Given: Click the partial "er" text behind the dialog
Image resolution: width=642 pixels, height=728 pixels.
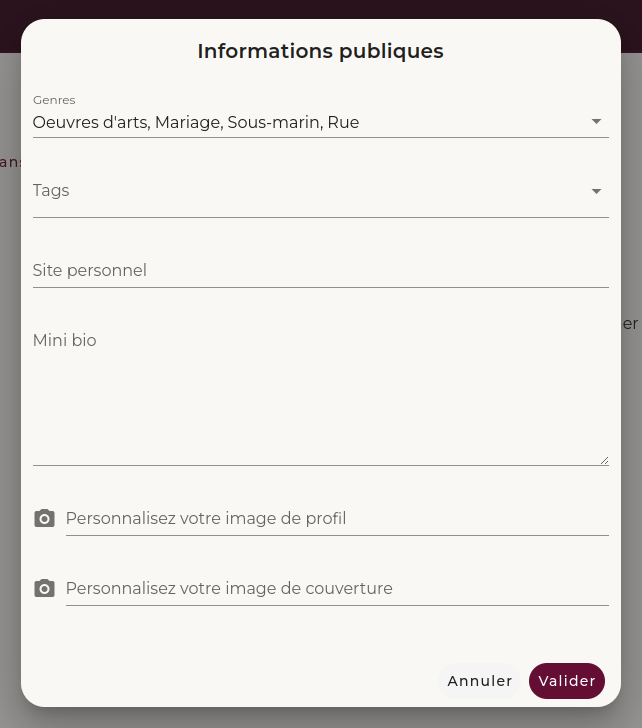Looking at the screenshot, I should [631, 324].
